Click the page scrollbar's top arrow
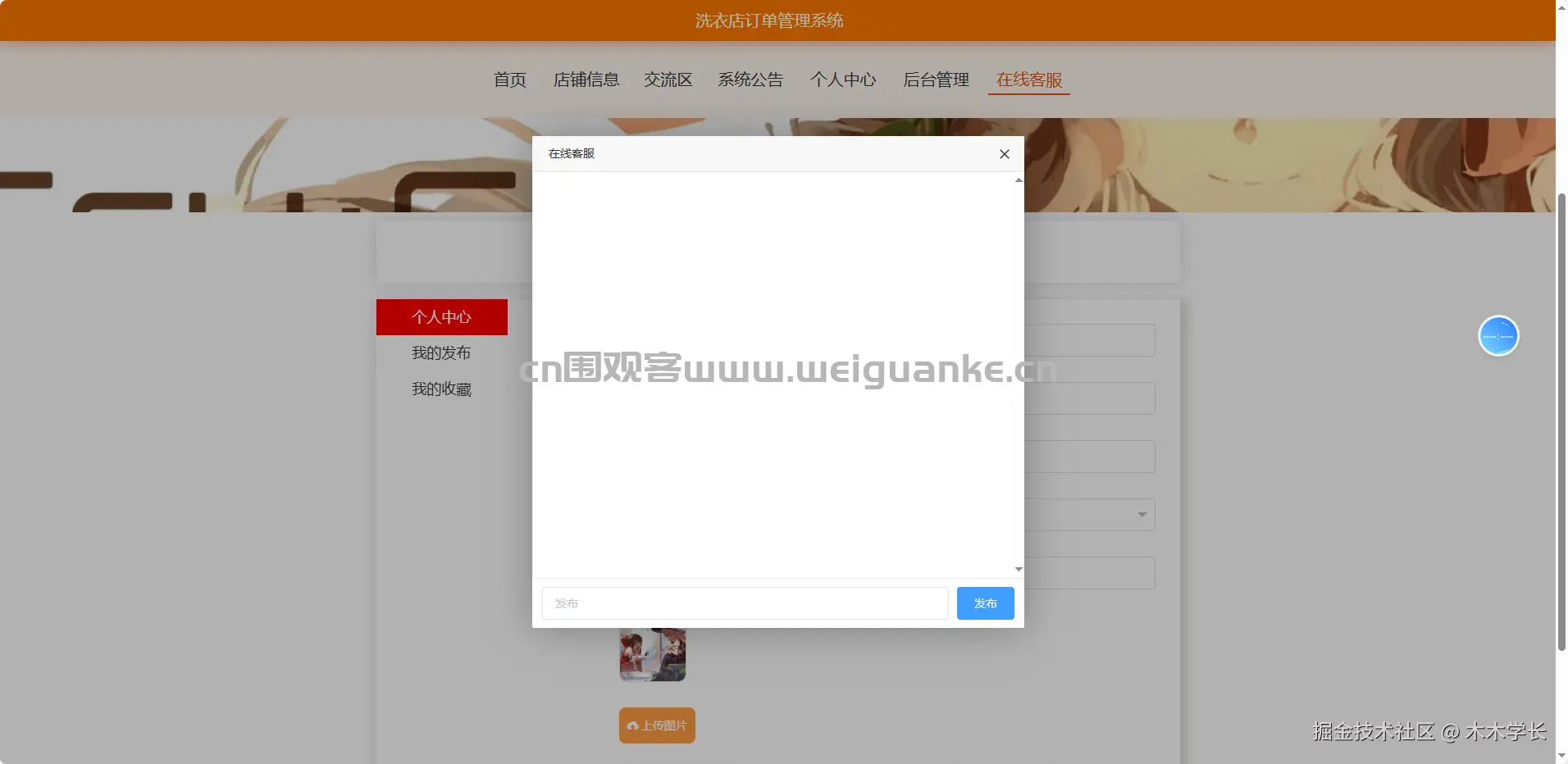Viewport: 1568px width, 764px height. coord(1561,7)
